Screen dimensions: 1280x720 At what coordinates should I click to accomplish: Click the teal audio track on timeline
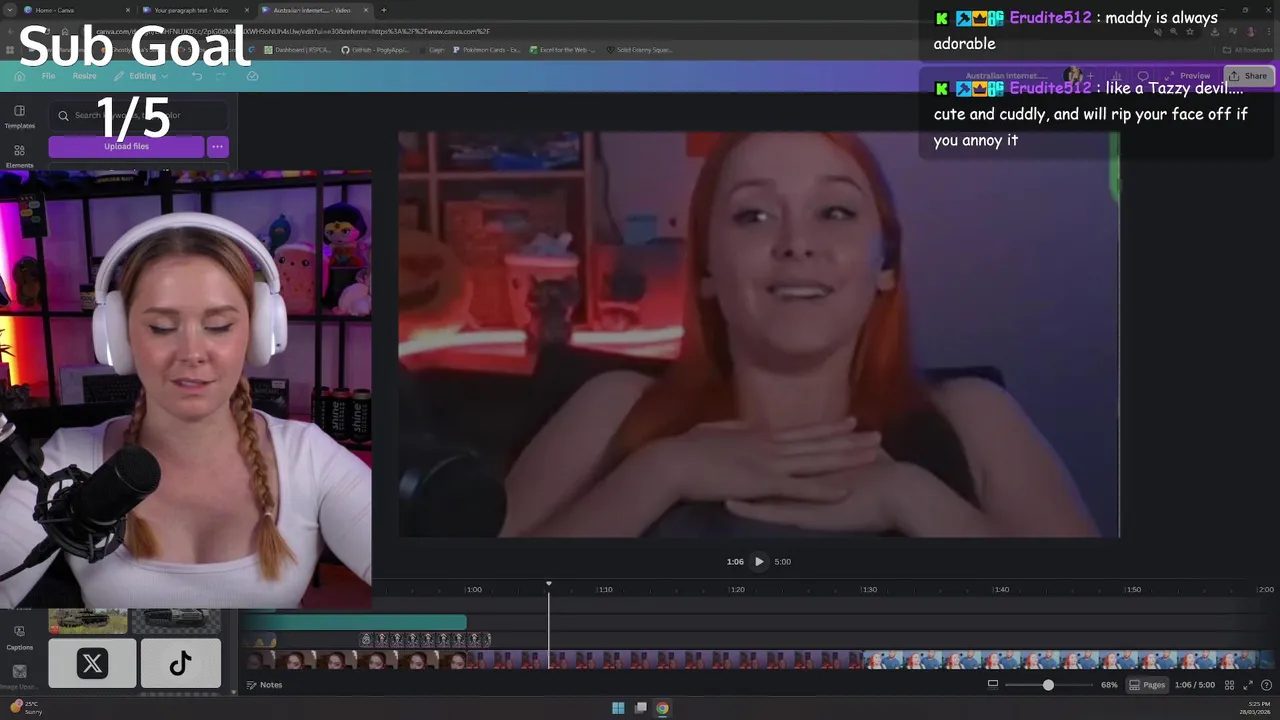coord(353,623)
